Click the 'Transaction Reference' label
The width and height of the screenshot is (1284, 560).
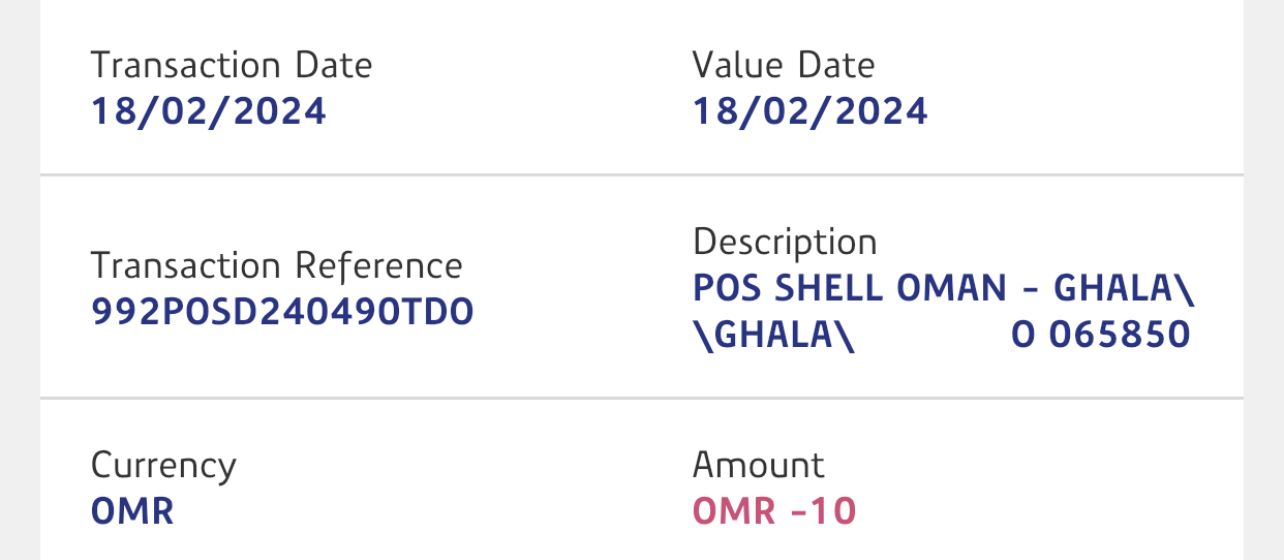click(276, 266)
